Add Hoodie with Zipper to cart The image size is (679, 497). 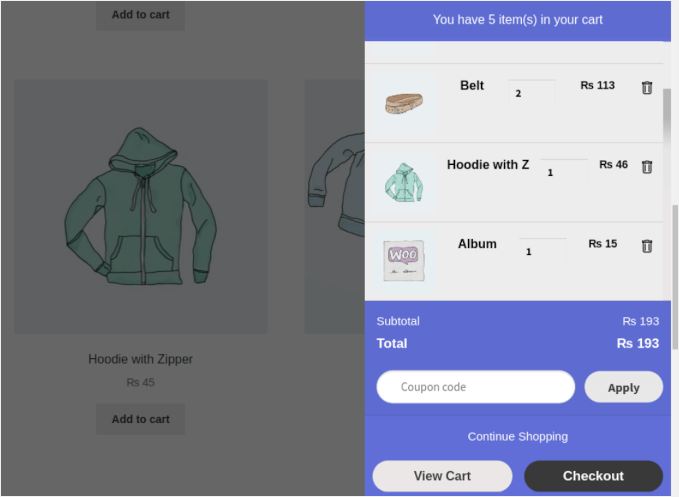[140, 419]
